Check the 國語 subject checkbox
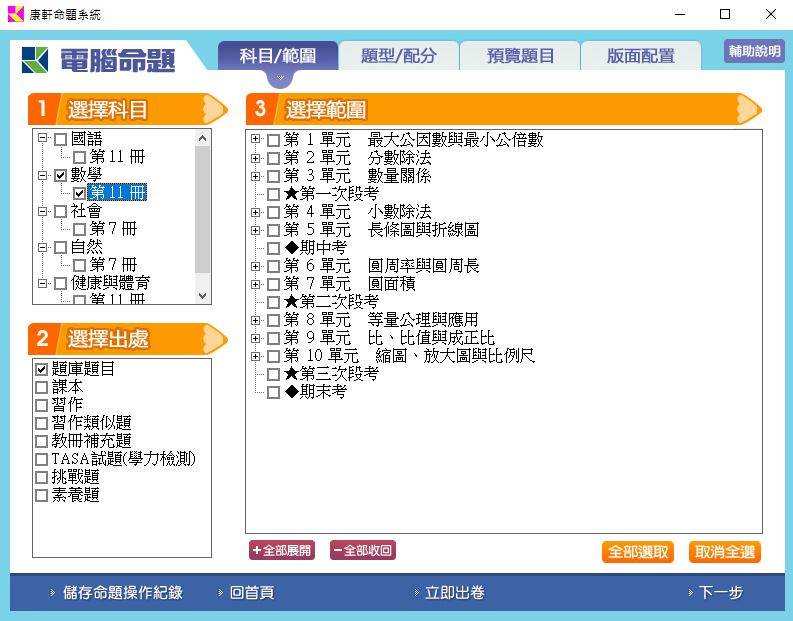The image size is (793, 621). point(60,139)
